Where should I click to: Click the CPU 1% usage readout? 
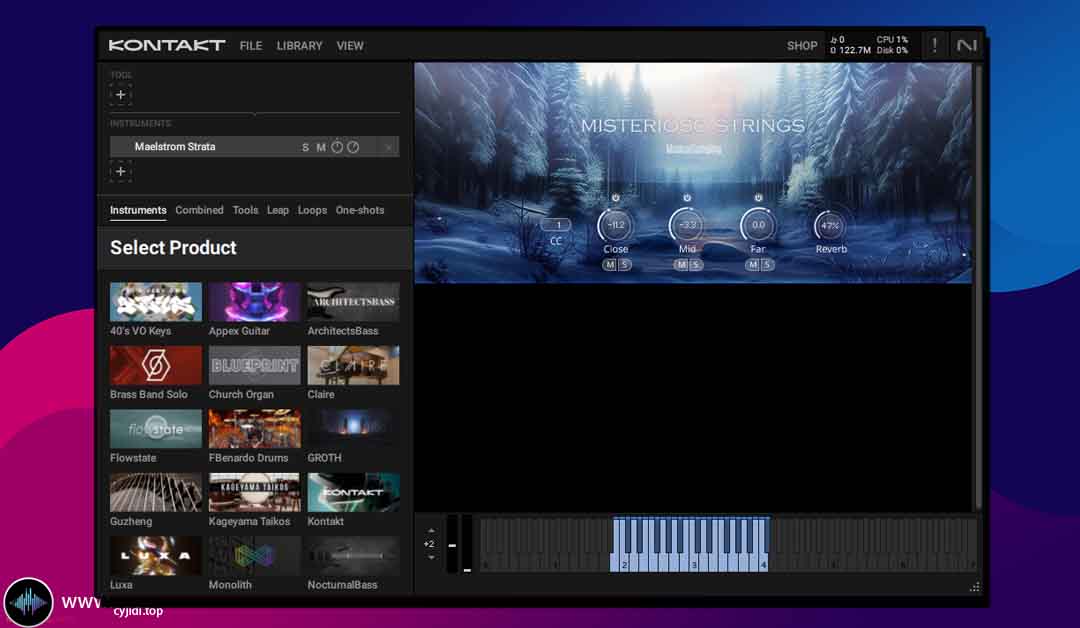pyautogui.click(x=892, y=40)
